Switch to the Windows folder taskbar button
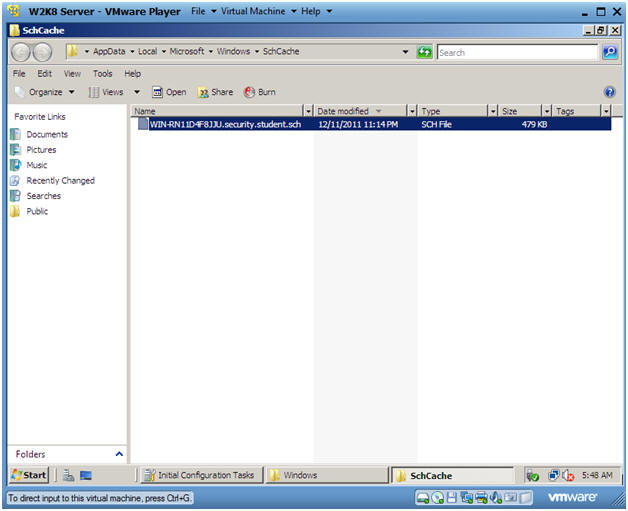Viewport: 628px width, 511px height. pyautogui.click(x=326, y=475)
